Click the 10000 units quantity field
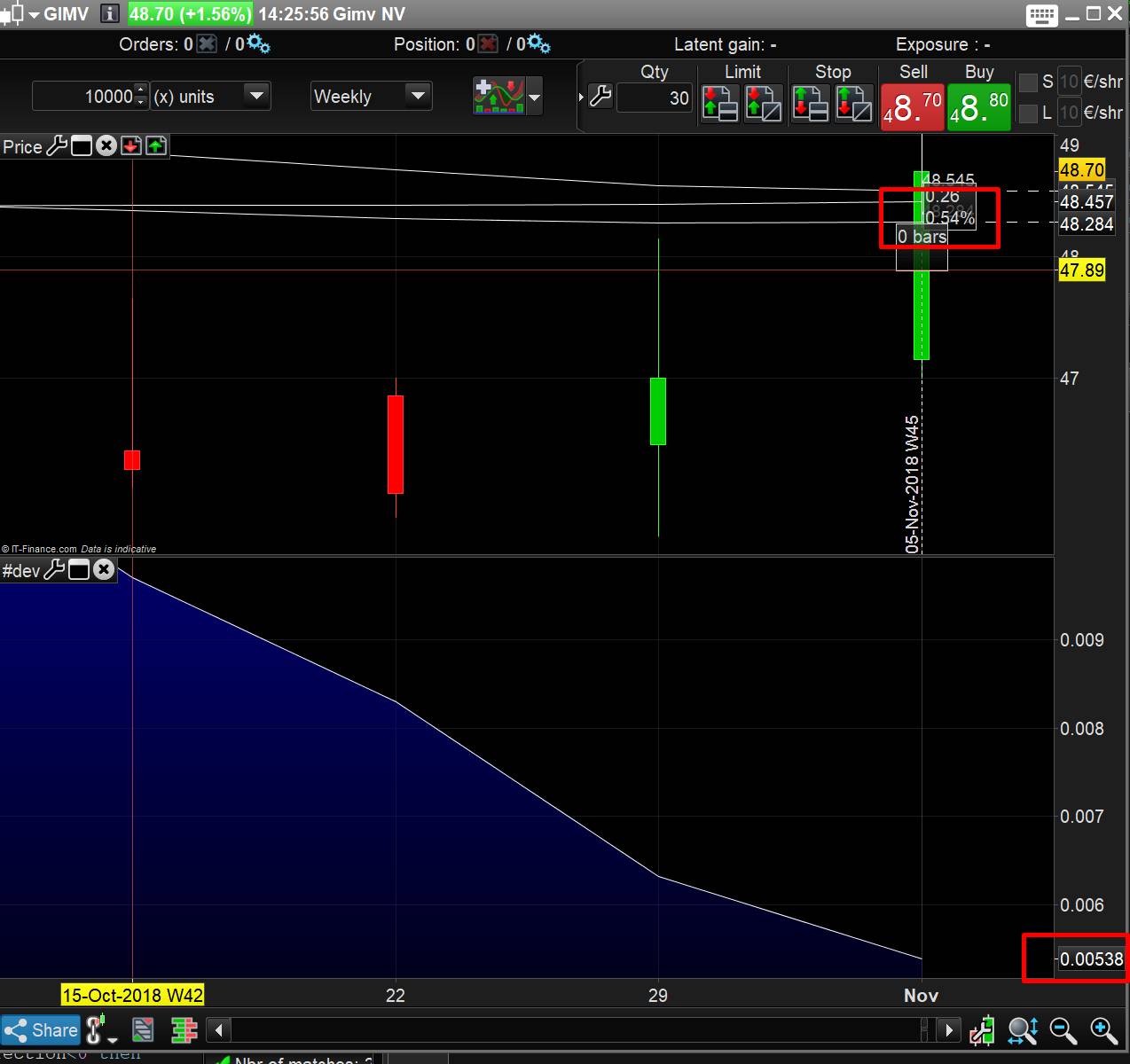 (x=82, y=96)
